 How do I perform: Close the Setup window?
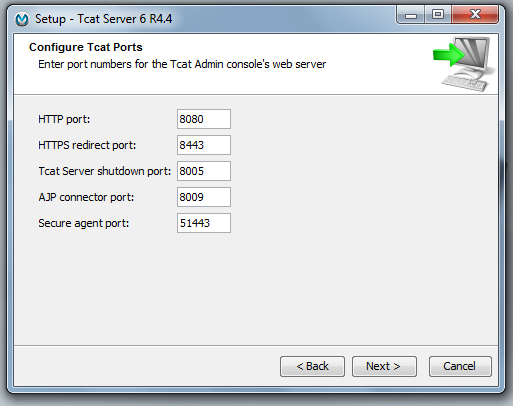pyautogui.click(x=475, y=15)
